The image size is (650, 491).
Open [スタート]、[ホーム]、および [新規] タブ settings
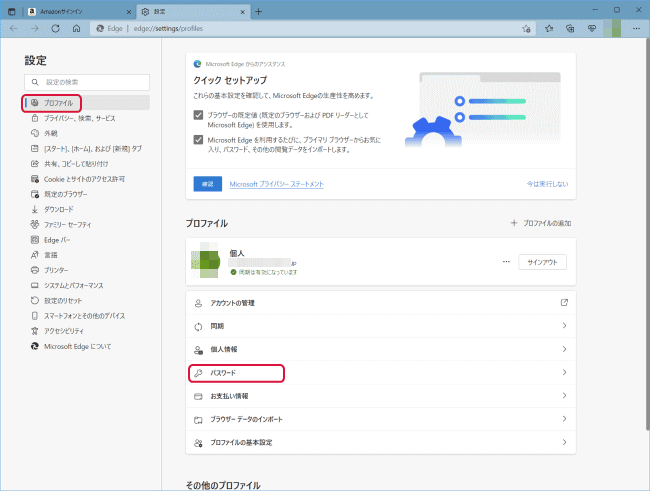[87, 148]
